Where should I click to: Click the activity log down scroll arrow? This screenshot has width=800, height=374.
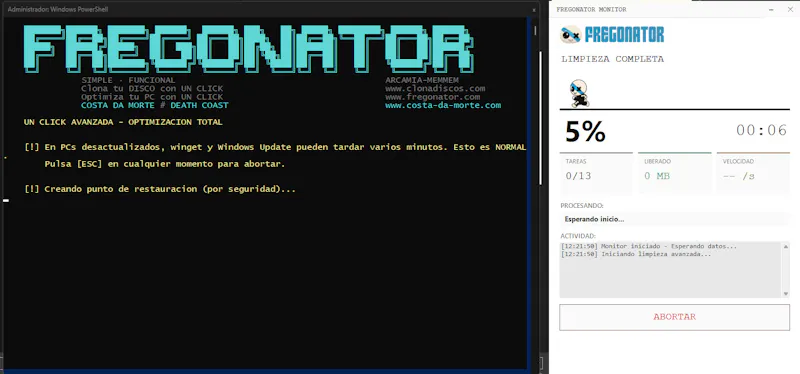coord(785,294)
